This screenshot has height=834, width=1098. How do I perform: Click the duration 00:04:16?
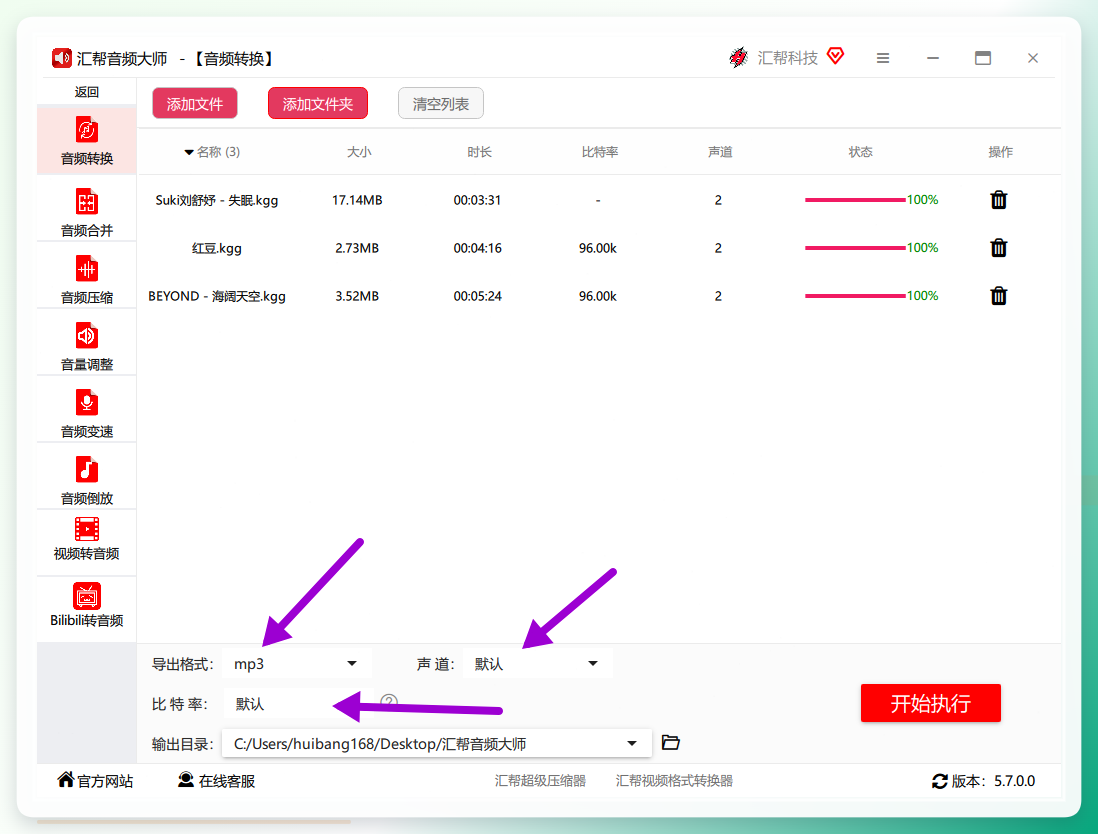pos(478,248)
